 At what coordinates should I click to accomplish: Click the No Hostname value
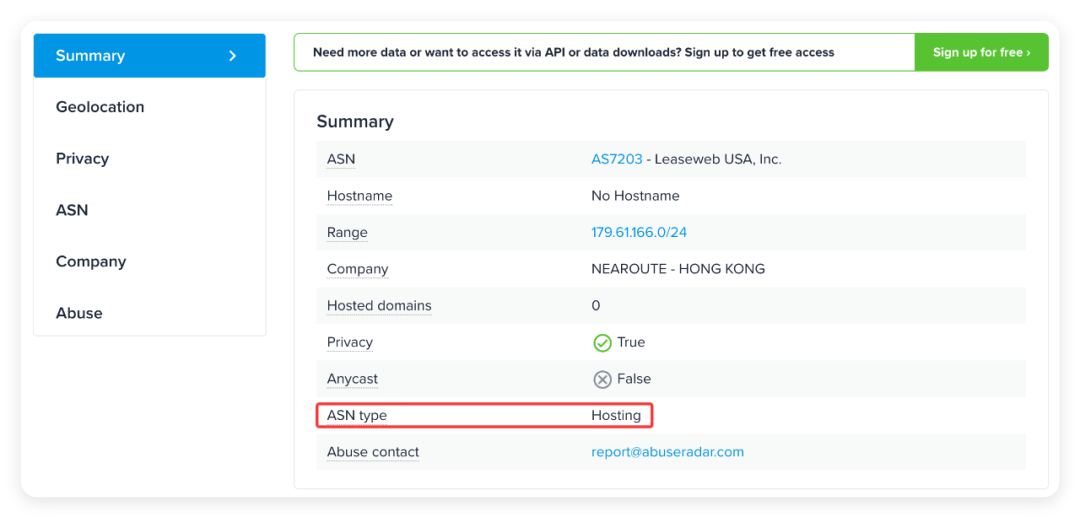(635, 196)
